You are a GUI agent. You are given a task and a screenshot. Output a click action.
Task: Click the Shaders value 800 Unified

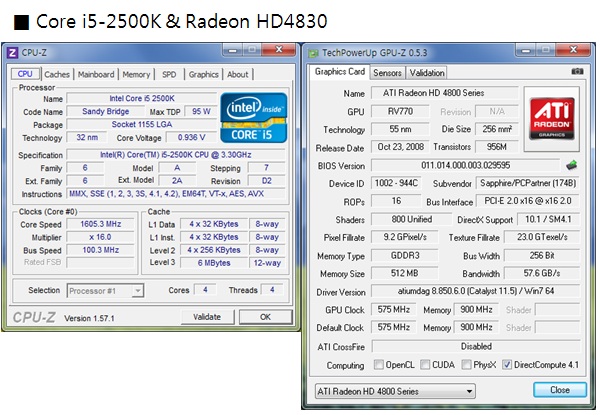pyautogui.click(x=412, y=219)
